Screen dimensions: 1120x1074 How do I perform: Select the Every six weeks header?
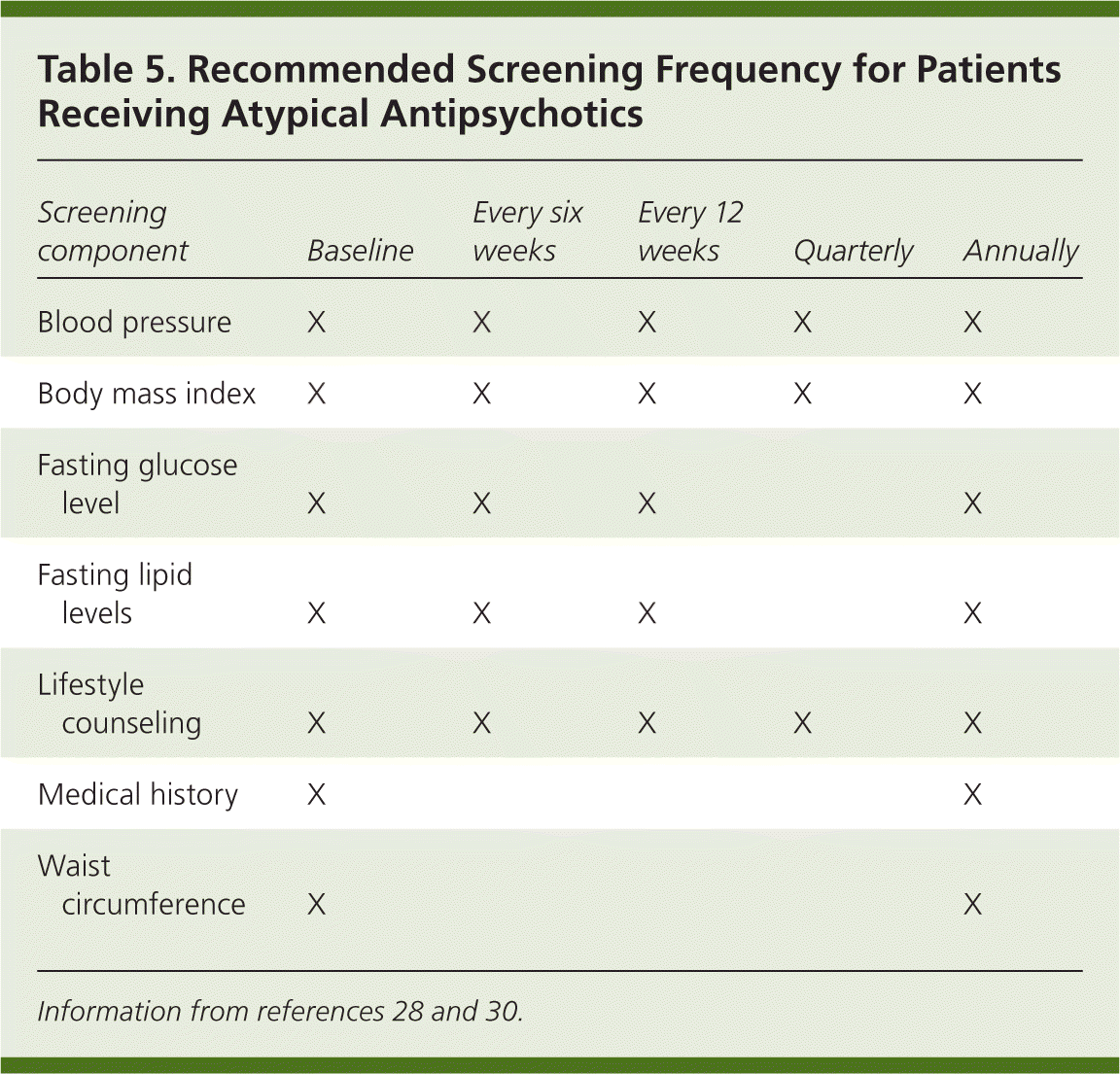click(527, 231)
